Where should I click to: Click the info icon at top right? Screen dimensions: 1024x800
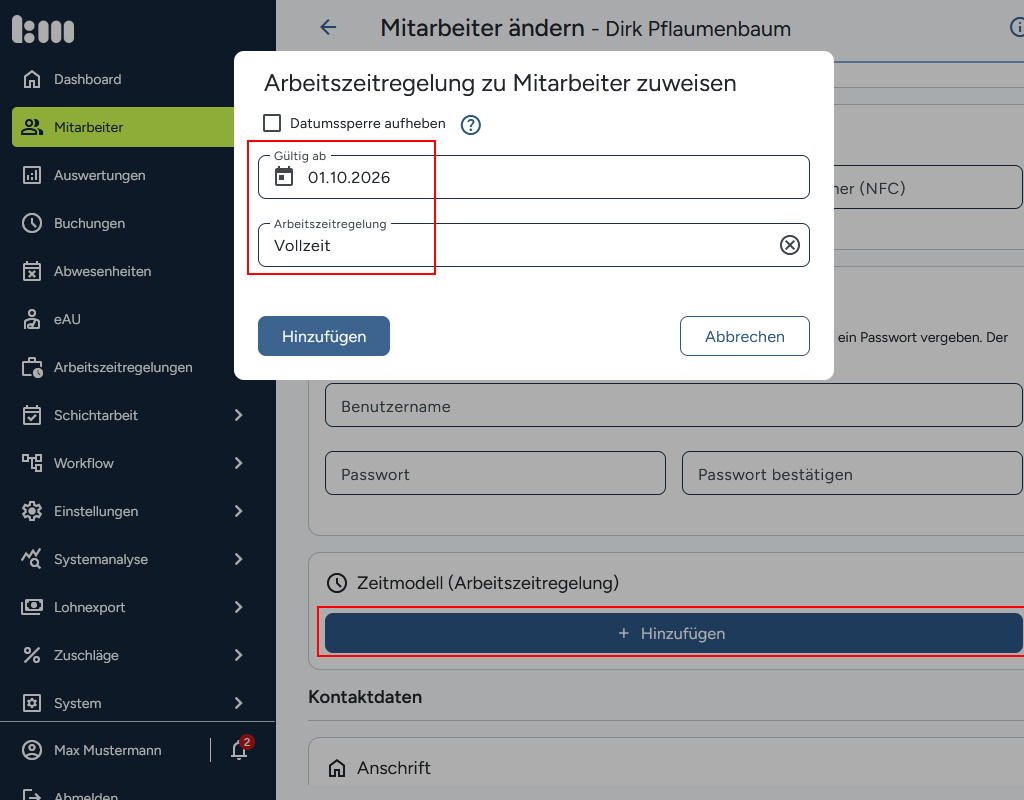pos(1017,27)
